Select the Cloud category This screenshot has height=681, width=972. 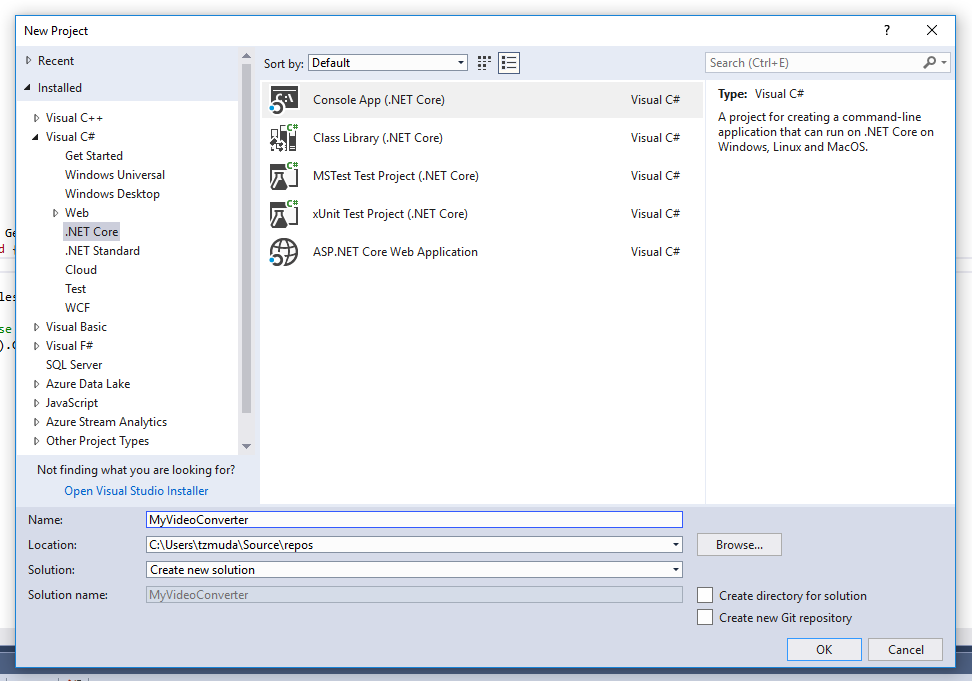81,270
